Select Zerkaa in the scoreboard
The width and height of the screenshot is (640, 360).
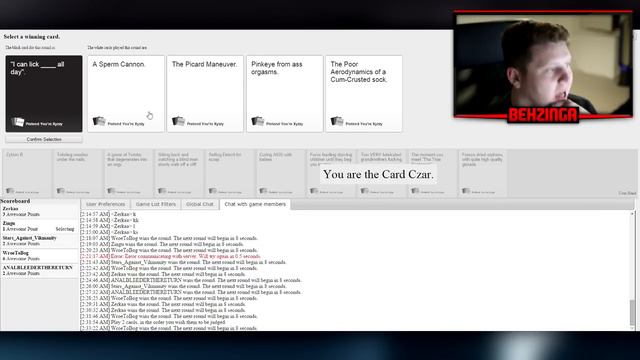(x=39, y=211)
